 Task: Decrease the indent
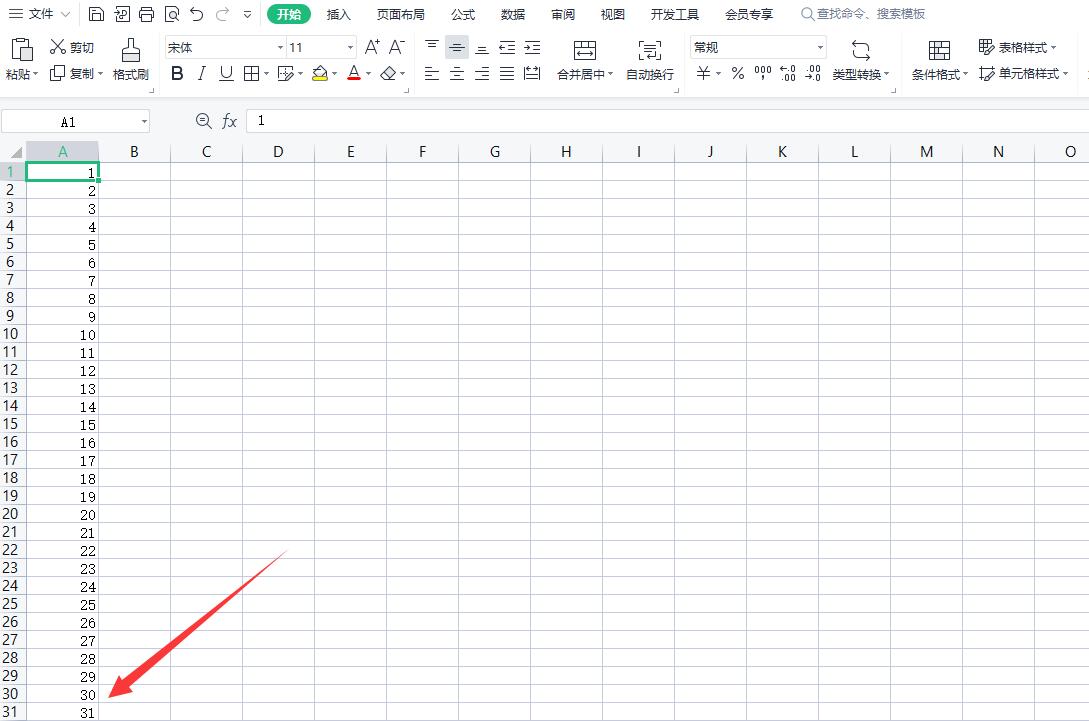coord(507,47)
